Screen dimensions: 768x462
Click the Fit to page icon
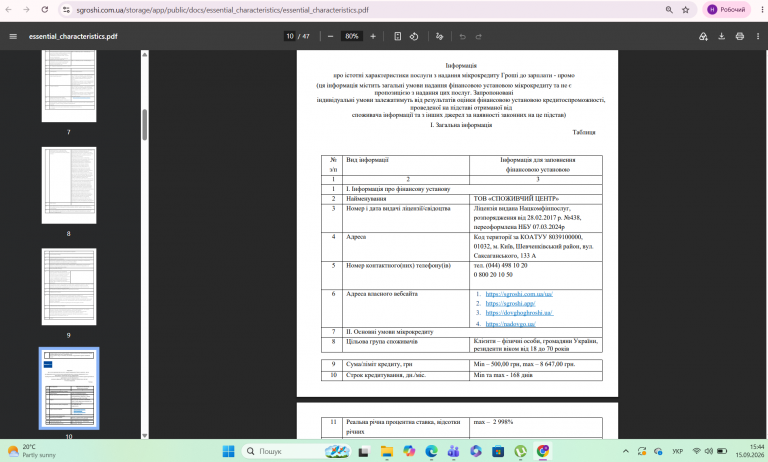pyautogui.click(x=398, y=36)
